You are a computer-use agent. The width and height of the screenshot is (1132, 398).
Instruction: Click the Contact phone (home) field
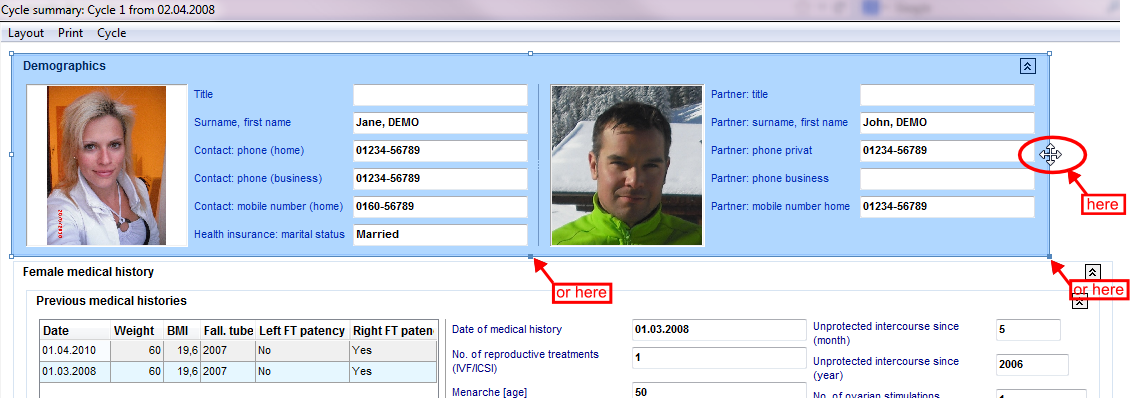[x=440, y=151]
